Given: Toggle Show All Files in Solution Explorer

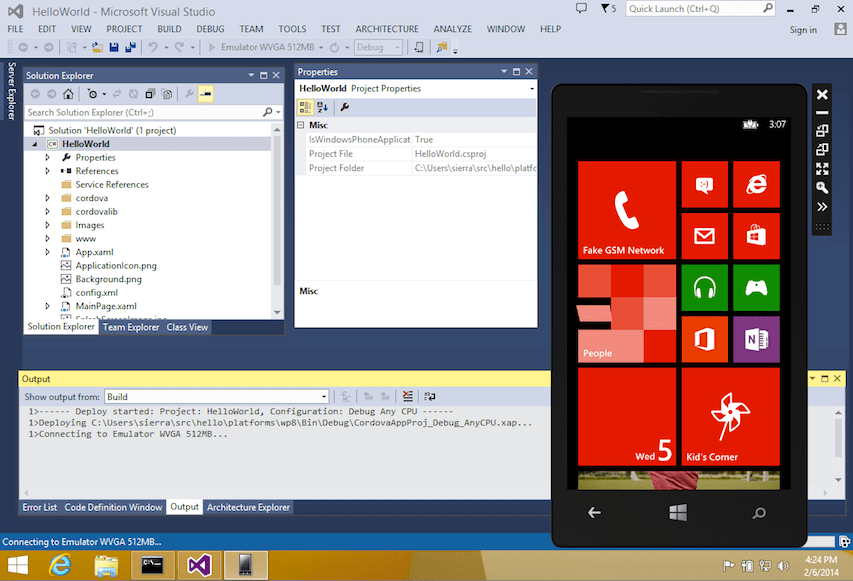Looking at the screenshot, I should [165, 93].
